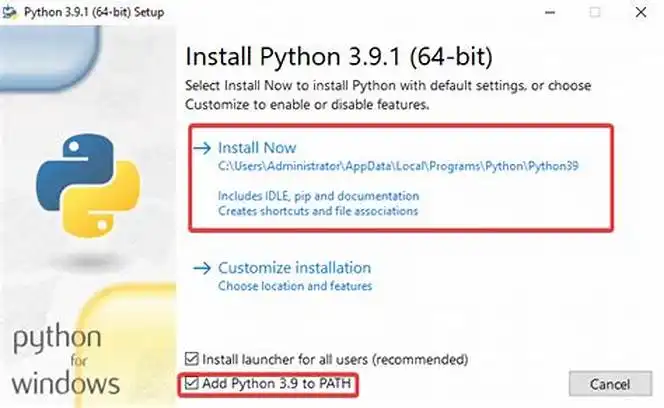Click 'Includes IDLE, pip and documentation' line

click(x=318, y=196)
